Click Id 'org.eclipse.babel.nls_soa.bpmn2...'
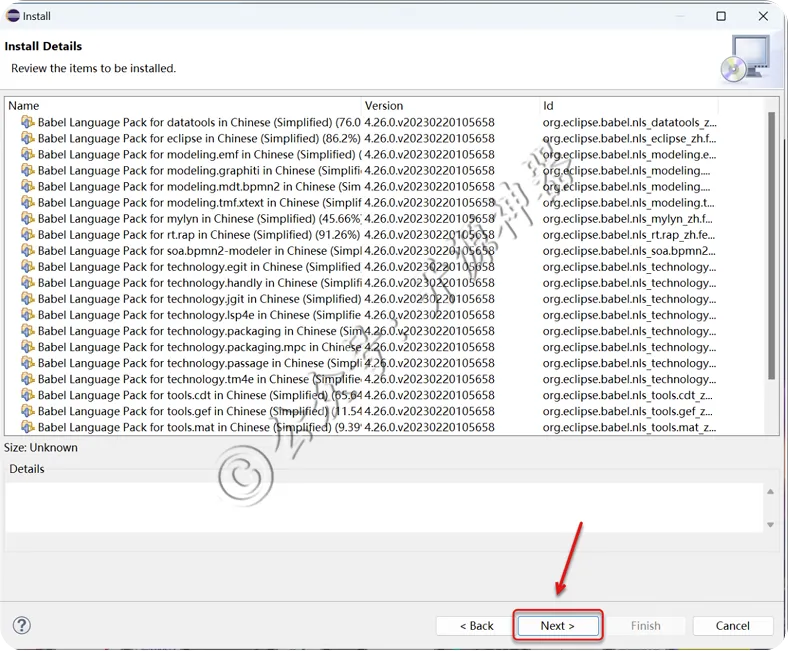This screenshot has width=788, height=651. pyautogui.click(x=629, y=251)
